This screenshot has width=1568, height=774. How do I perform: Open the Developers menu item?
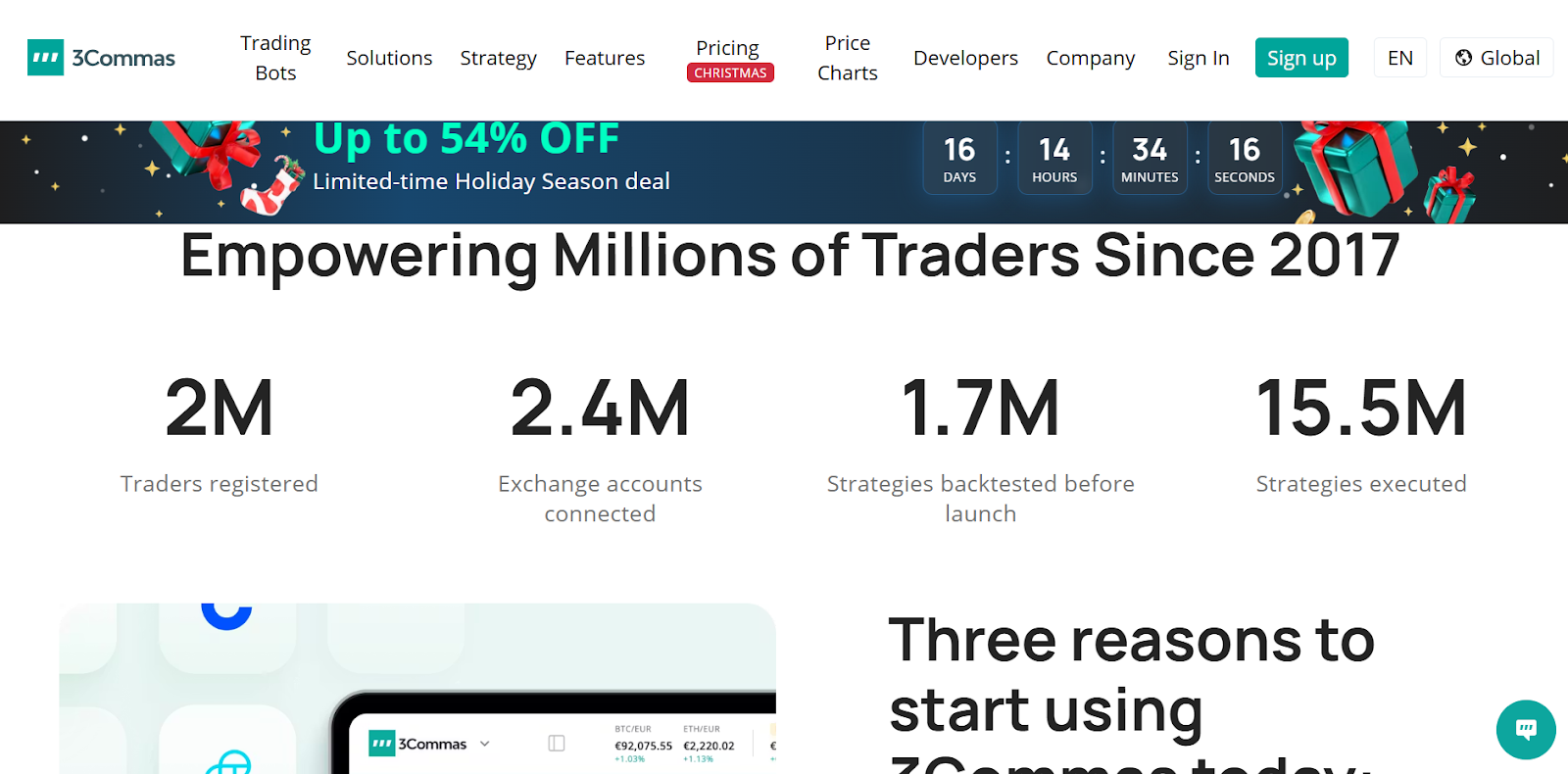pos(965,58)
